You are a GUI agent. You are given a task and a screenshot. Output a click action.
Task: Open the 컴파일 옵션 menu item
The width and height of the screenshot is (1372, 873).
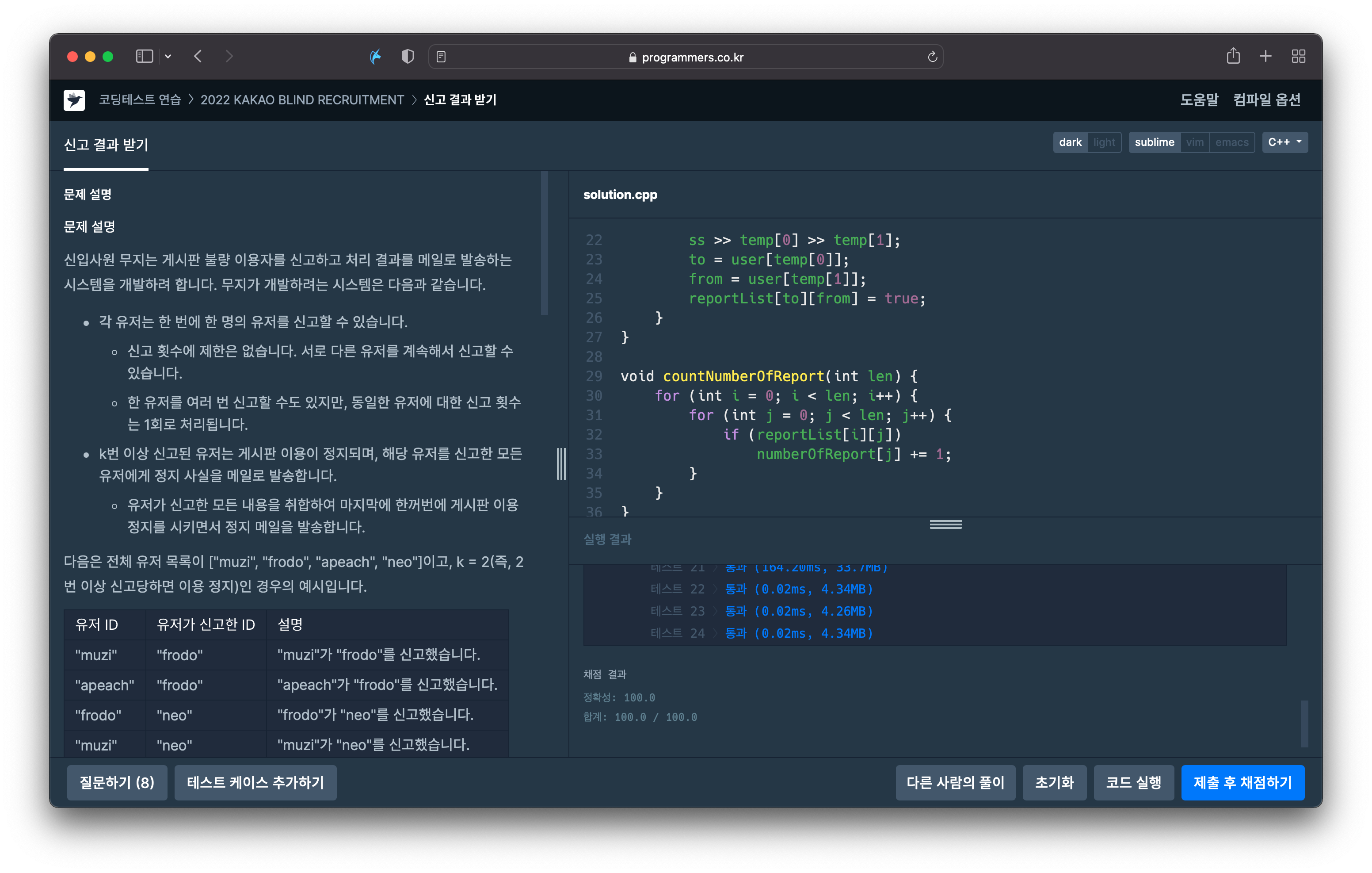click(1267, 100)
